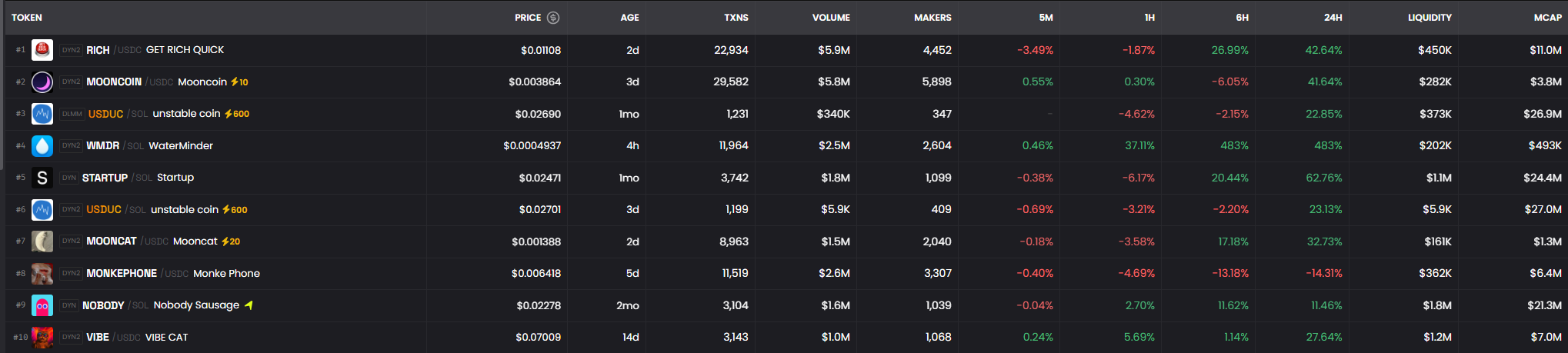Click the STARTUP 'S' logo icon
This screenshot has height=353, width=1568.
[x=42, y=178]
